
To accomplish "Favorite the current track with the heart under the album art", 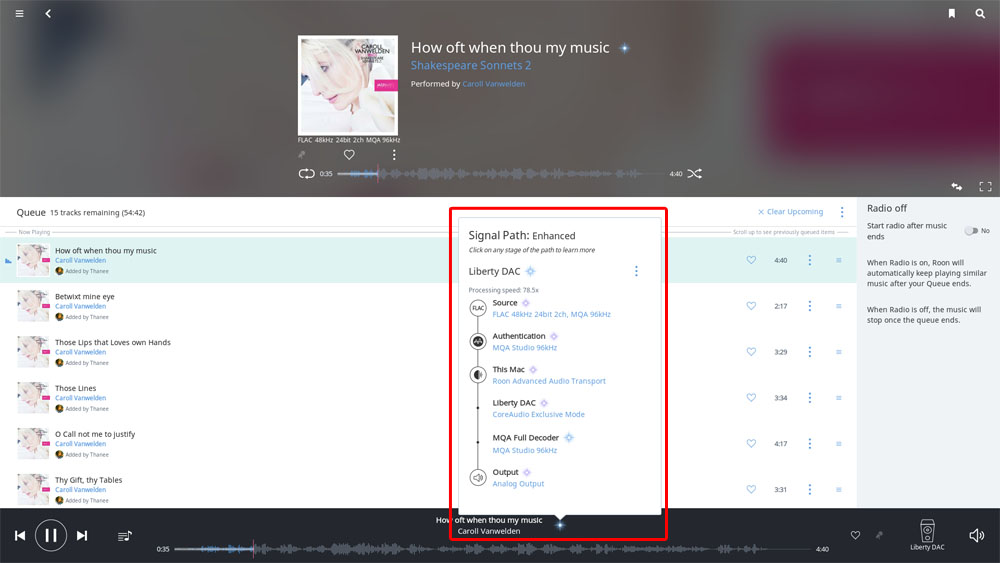I will point(349,155).
